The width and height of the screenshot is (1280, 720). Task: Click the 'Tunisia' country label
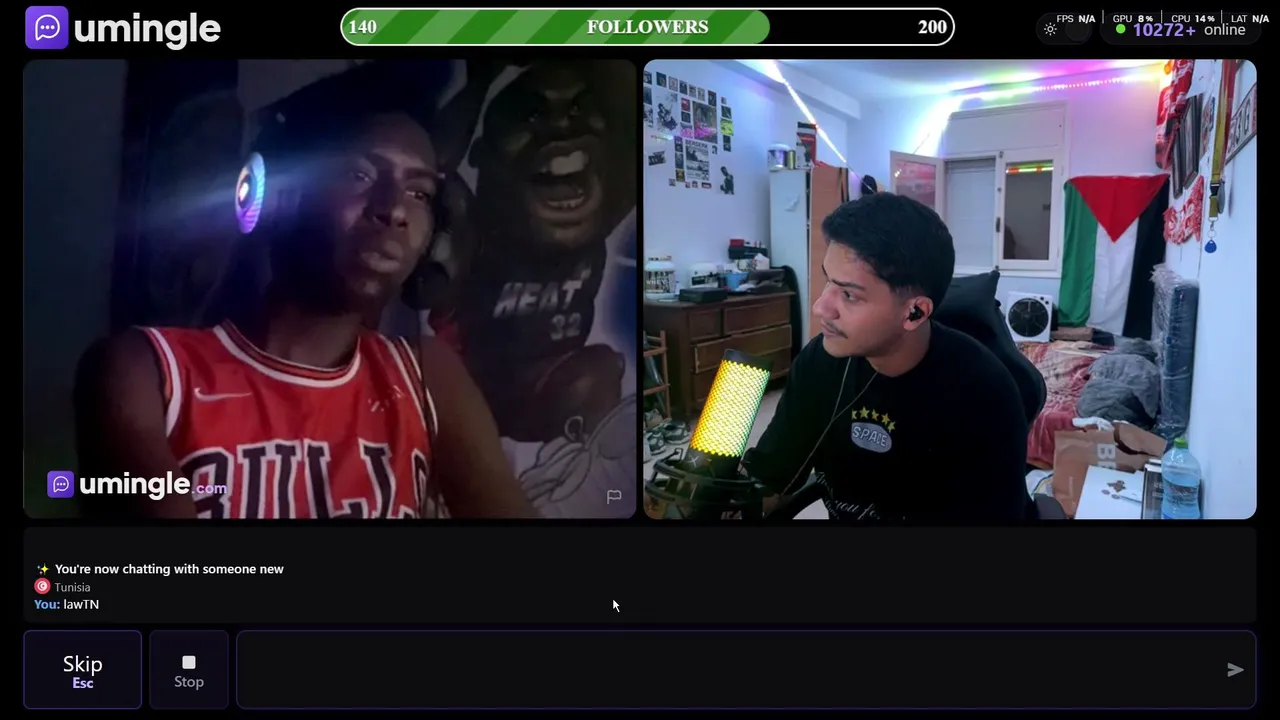coord(72,587)
